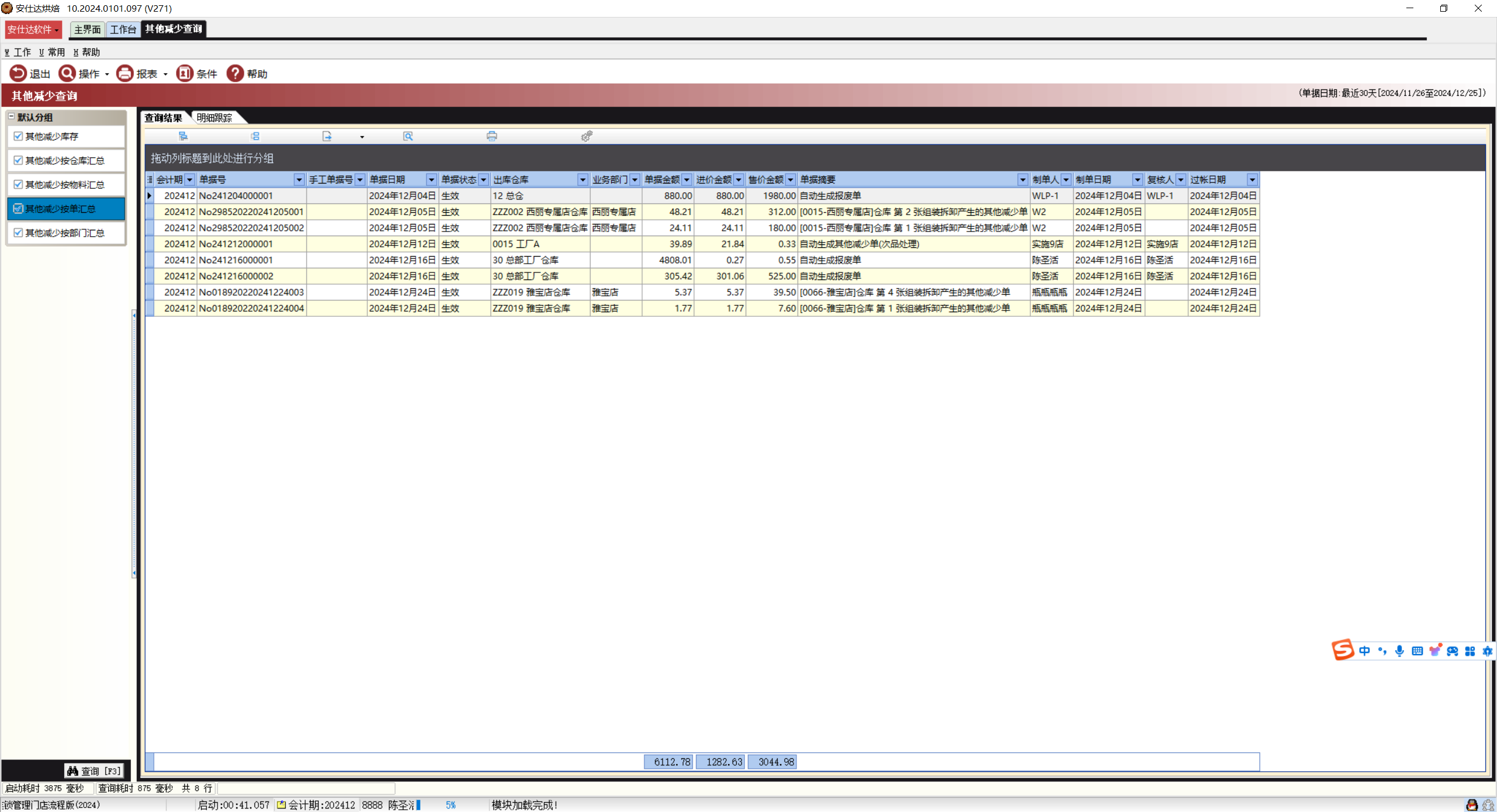
Task: Open the 单据摘要 column filter dropdown
Action: 1022,179
